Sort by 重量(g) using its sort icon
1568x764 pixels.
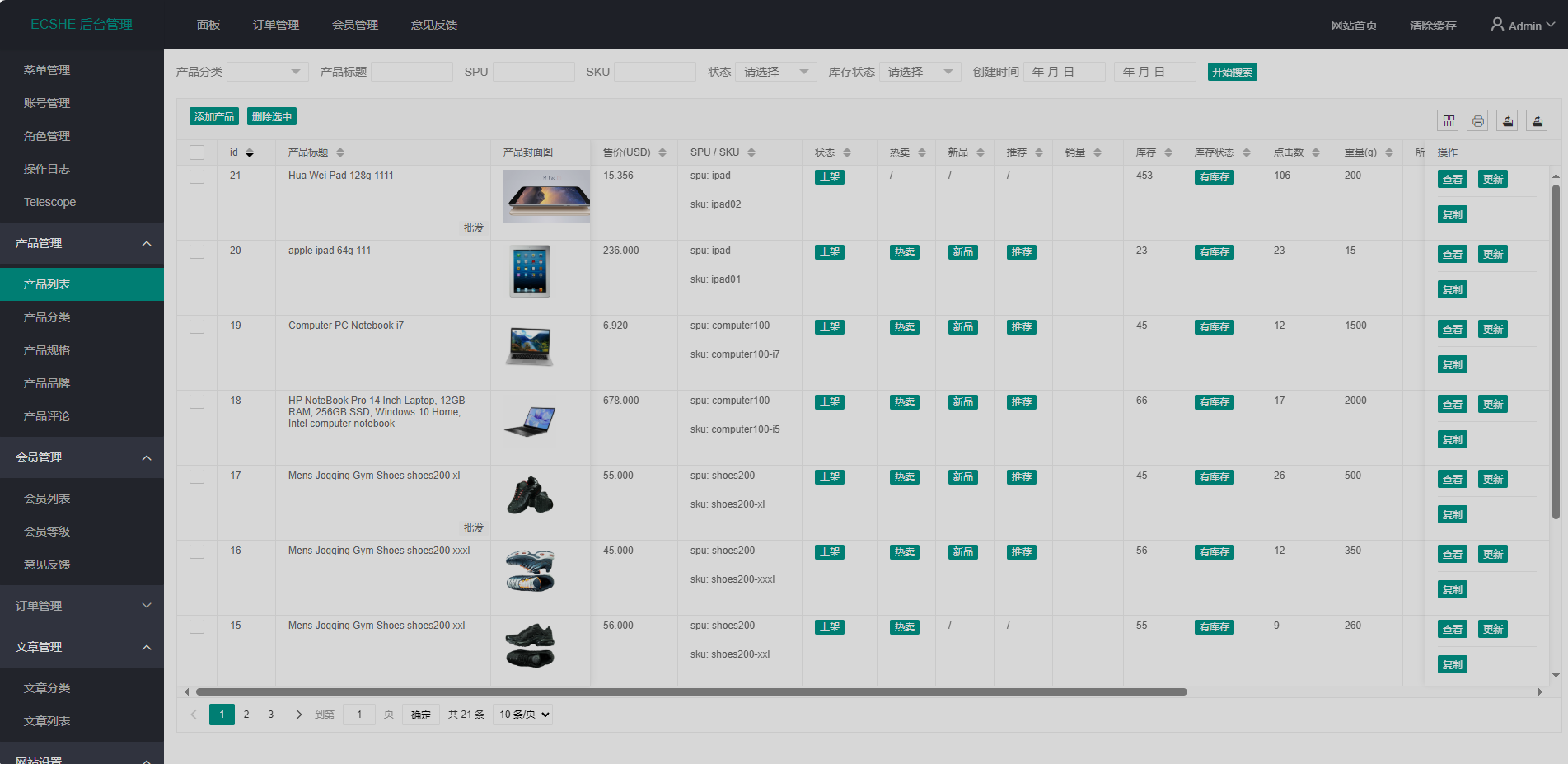click(x=1389, y=152)
